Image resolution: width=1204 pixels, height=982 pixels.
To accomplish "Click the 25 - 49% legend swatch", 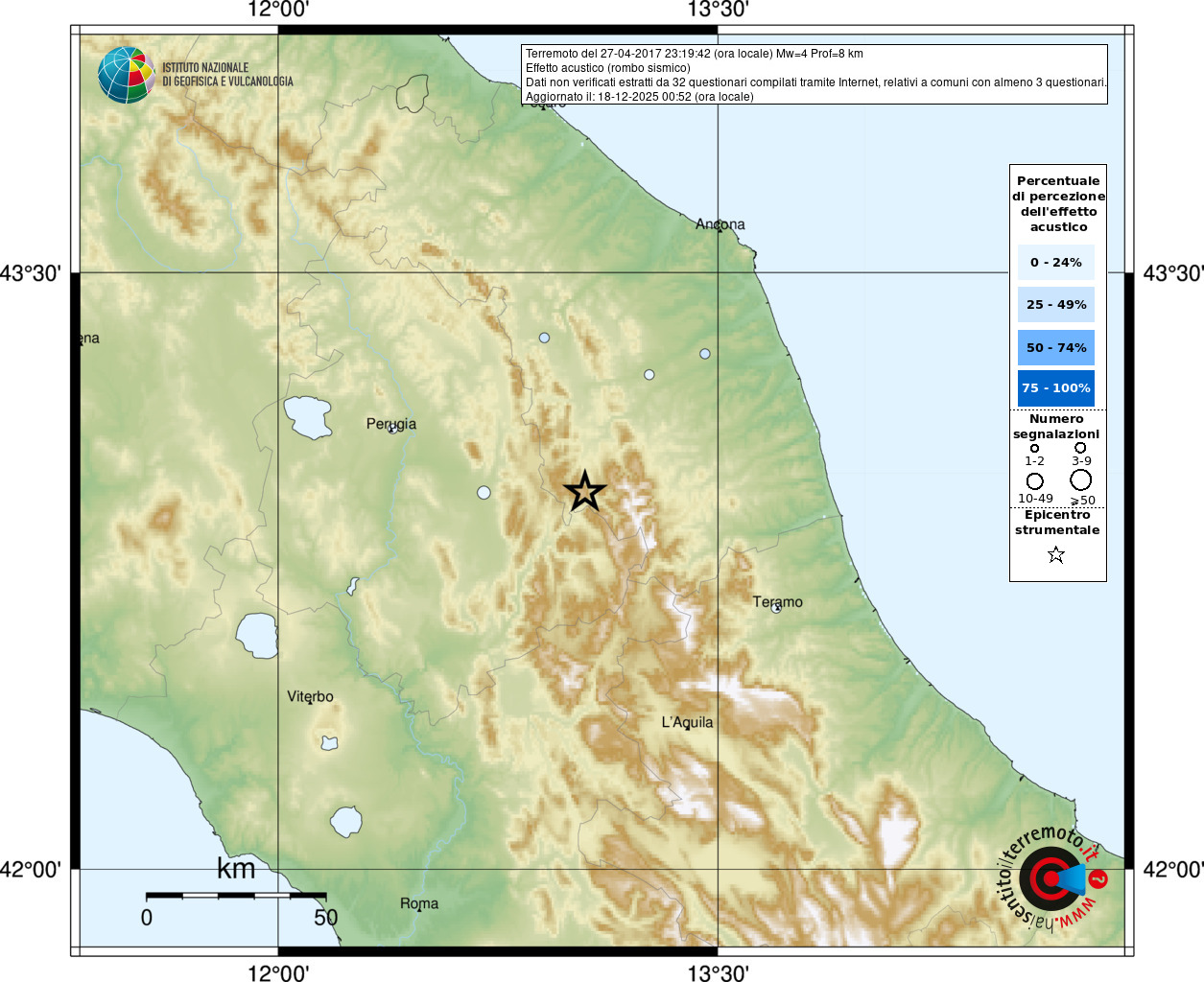I will (x=1055, y=304).
